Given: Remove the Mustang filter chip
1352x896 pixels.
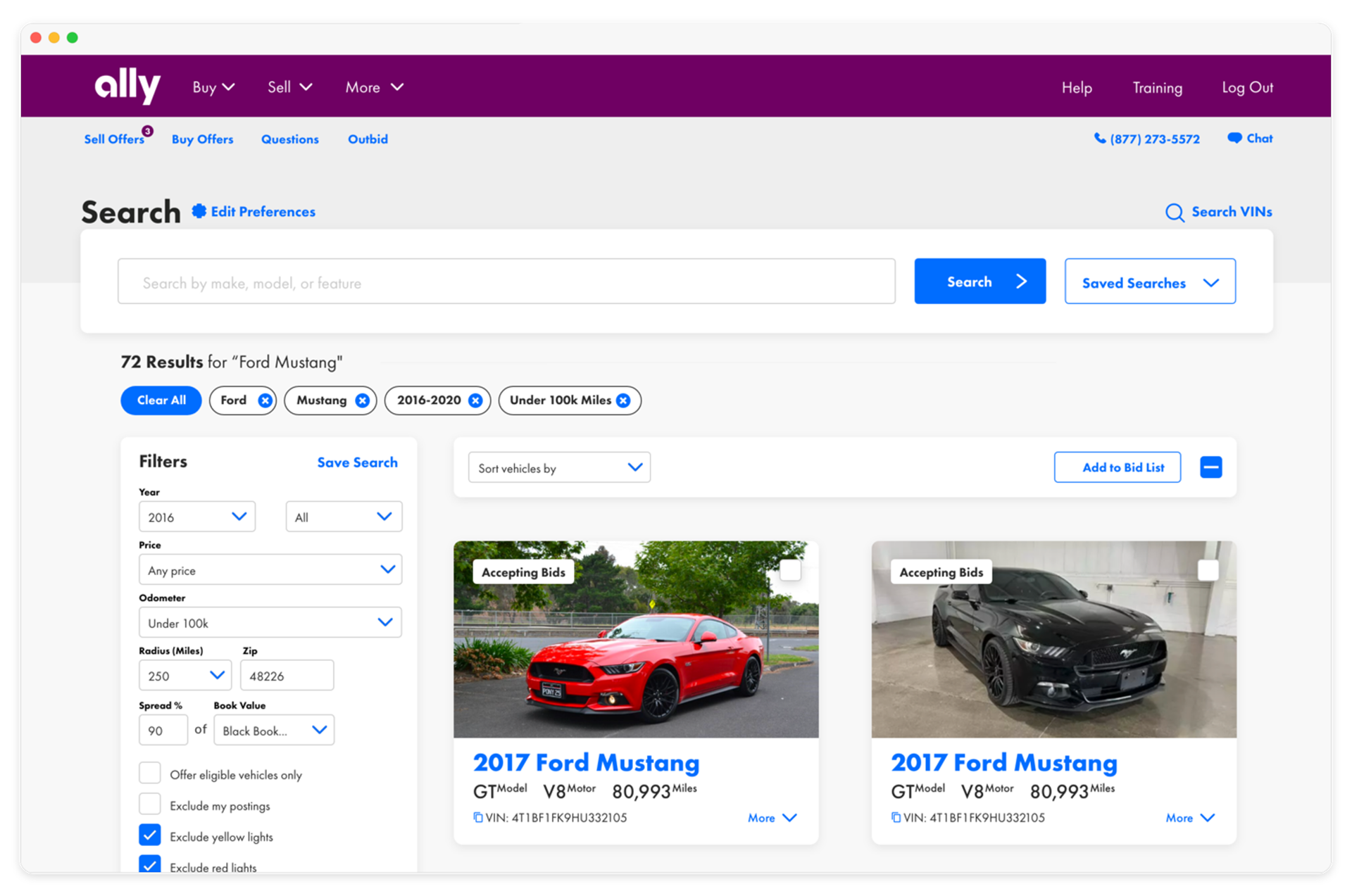Looking at the screenshot, I should (362, 400).
